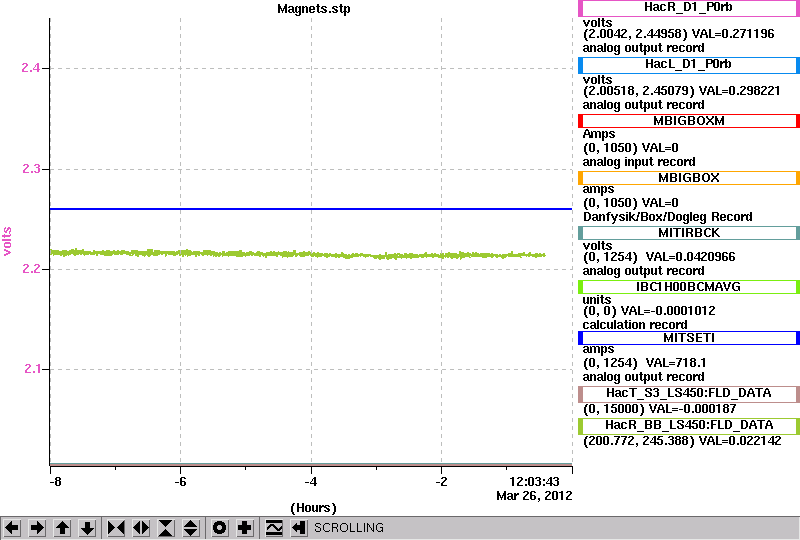Screen dimensions: 800x540
Task: Click the 'analog input record' description
Action: (639, 162)
